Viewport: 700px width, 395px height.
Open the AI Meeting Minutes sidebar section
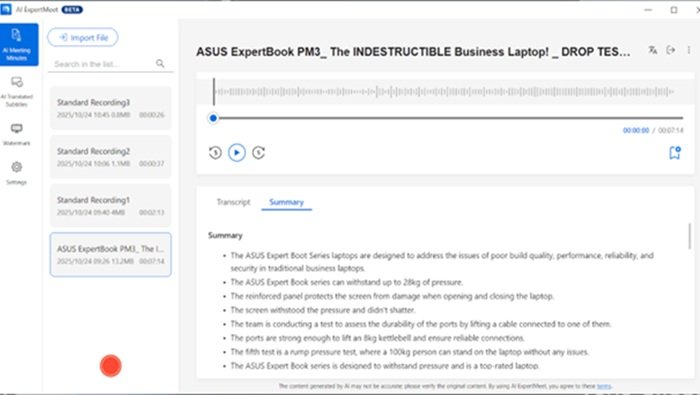(19, 45)
